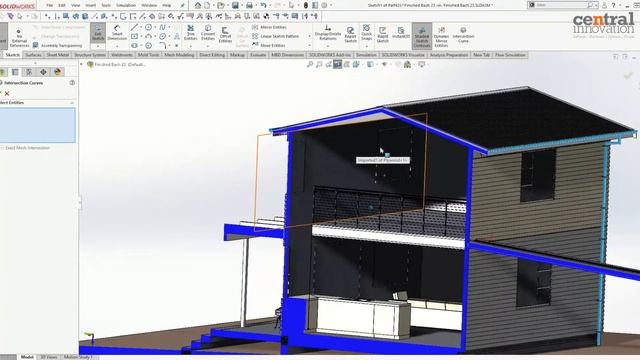Select the Sketch Fillet tool
This screenshot has height=360, width=640.
click(x=162, y=45)
